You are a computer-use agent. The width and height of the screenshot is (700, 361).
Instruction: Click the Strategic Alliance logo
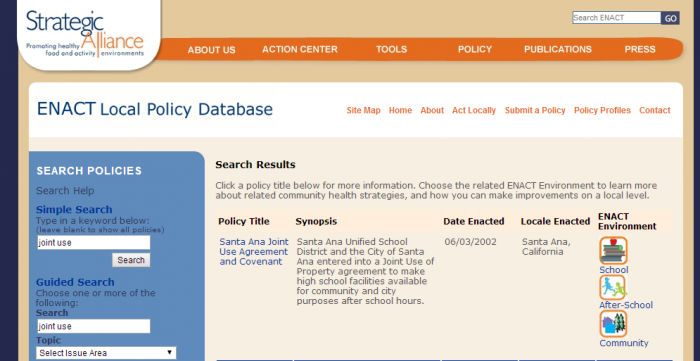click(85, 33)
